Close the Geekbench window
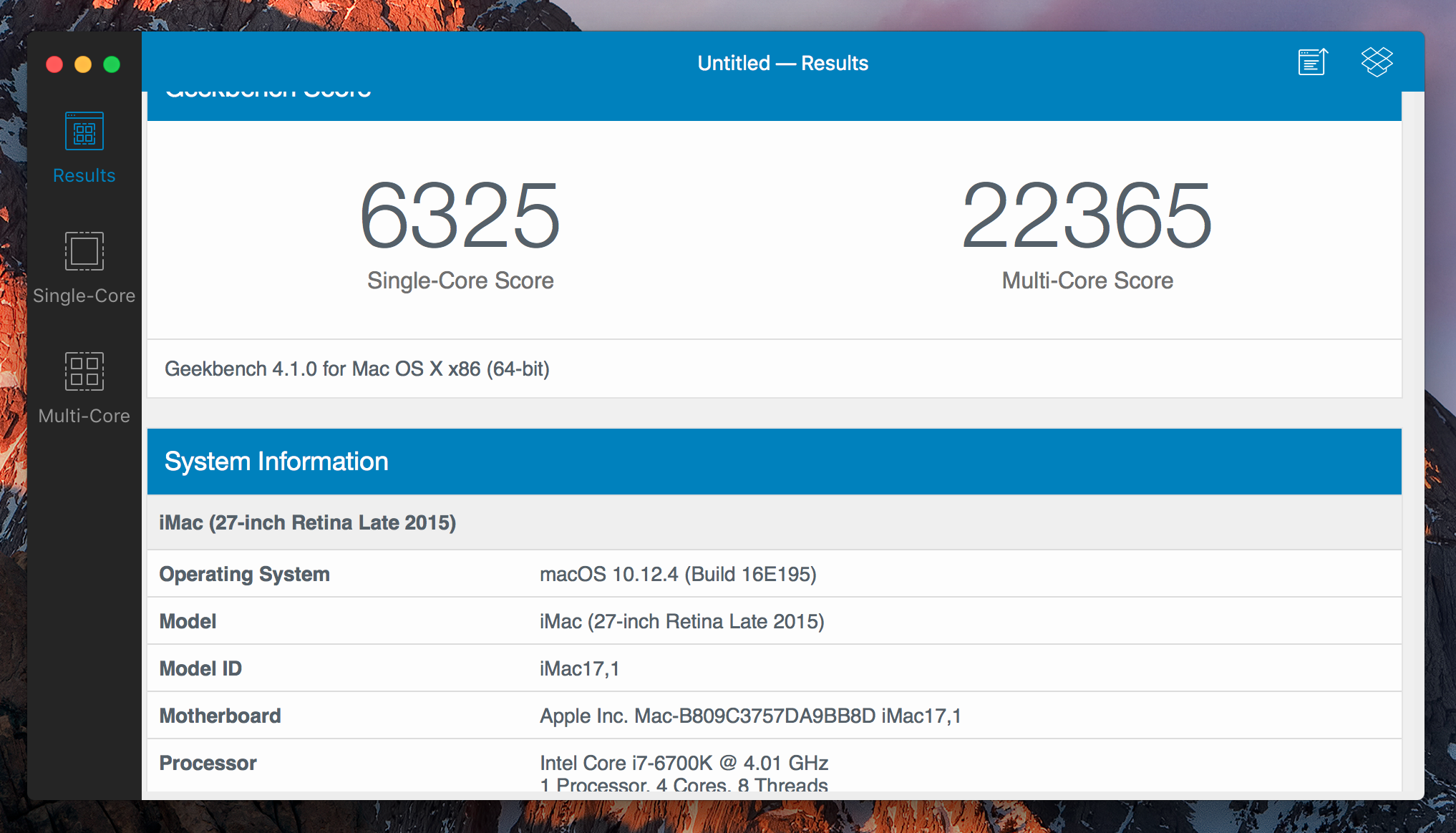The image size is (1456, 833). tap(54, 64)
